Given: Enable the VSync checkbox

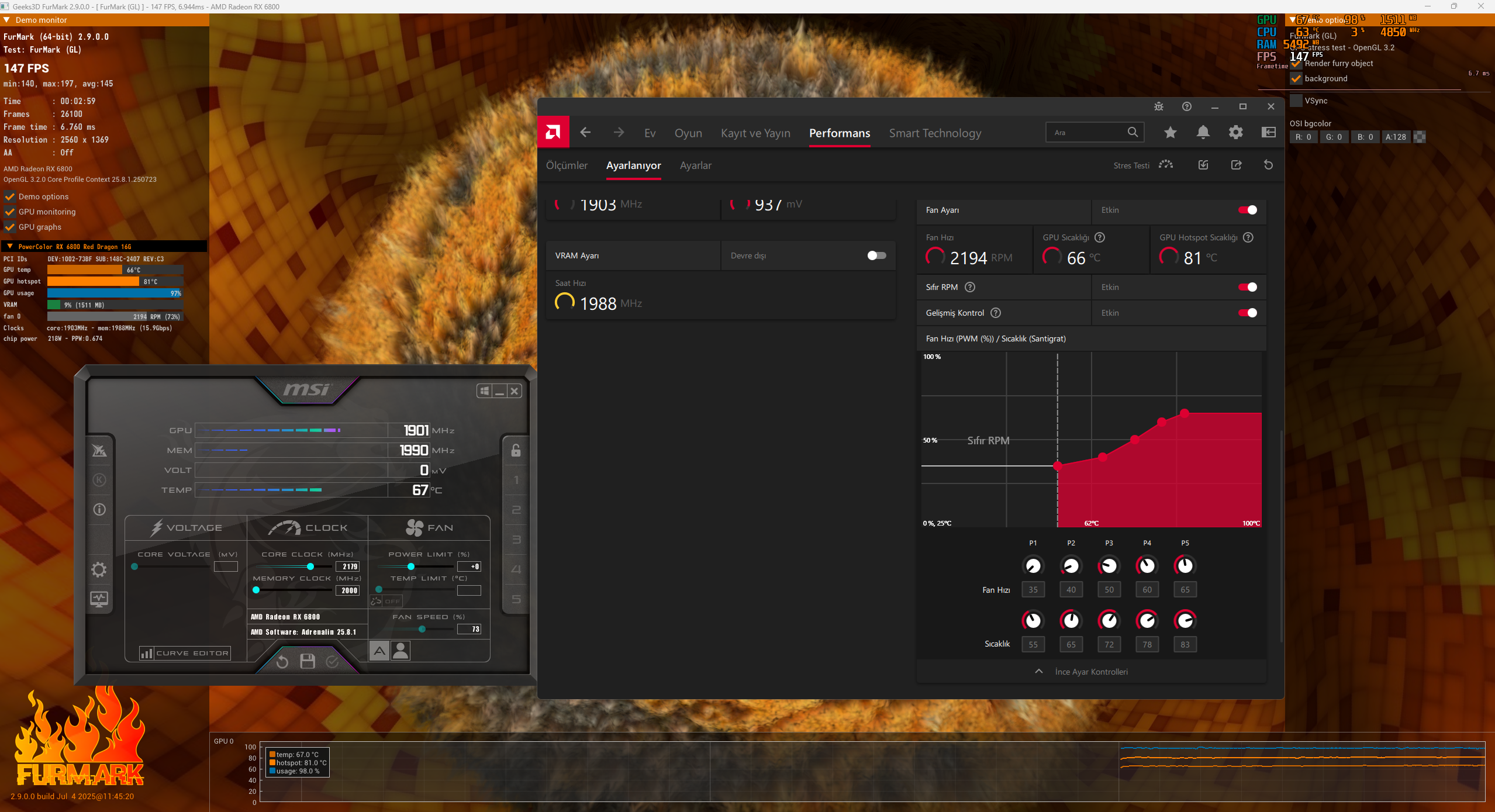Looking at the screenshot, I should tap(1296, 101).
